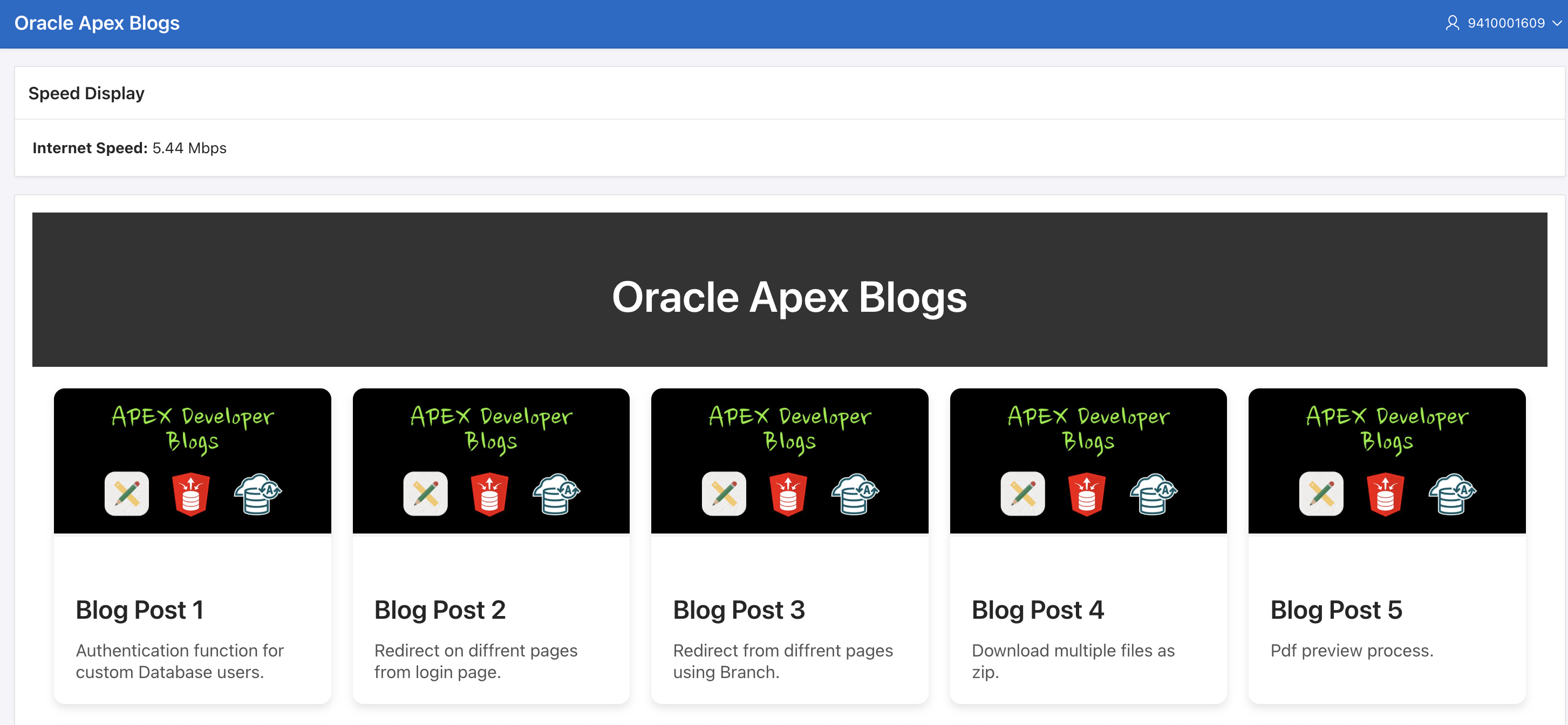Open Blog Post 2 title
The width and height of the screenshot is (1568, 725).
[439, 610]
